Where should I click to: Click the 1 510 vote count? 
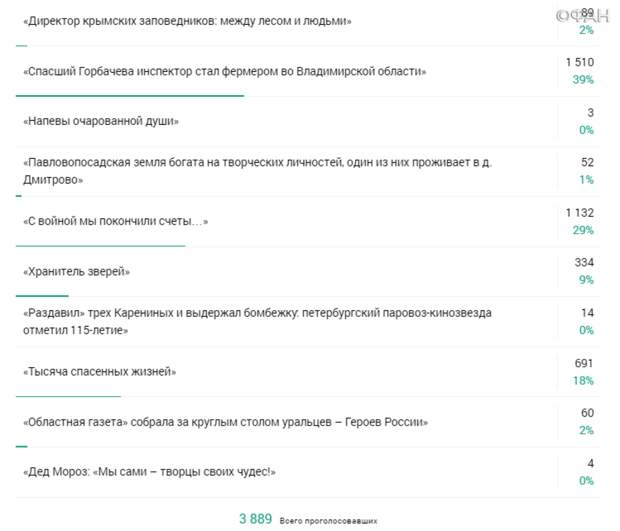click(x=580, y=63)
